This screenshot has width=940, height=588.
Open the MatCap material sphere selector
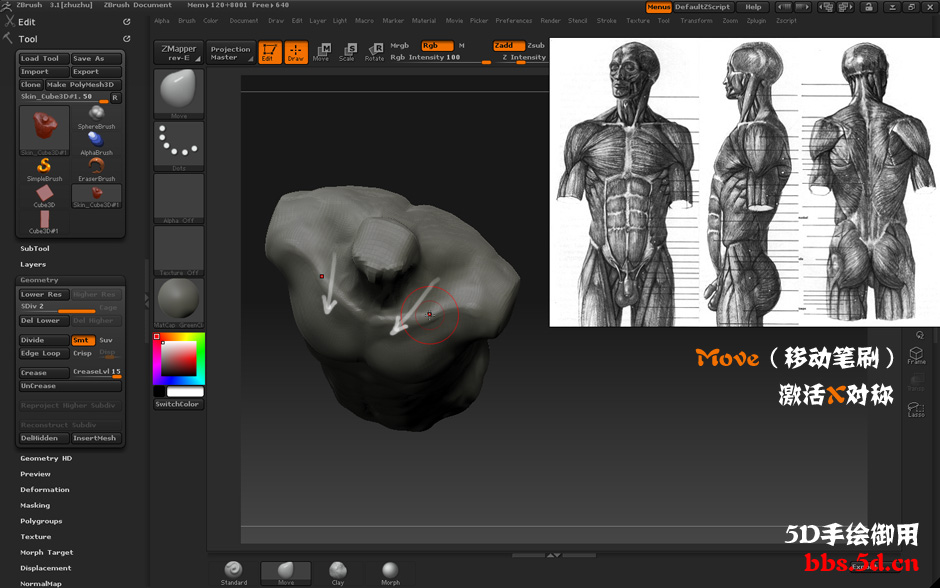[x=179, y=303]
